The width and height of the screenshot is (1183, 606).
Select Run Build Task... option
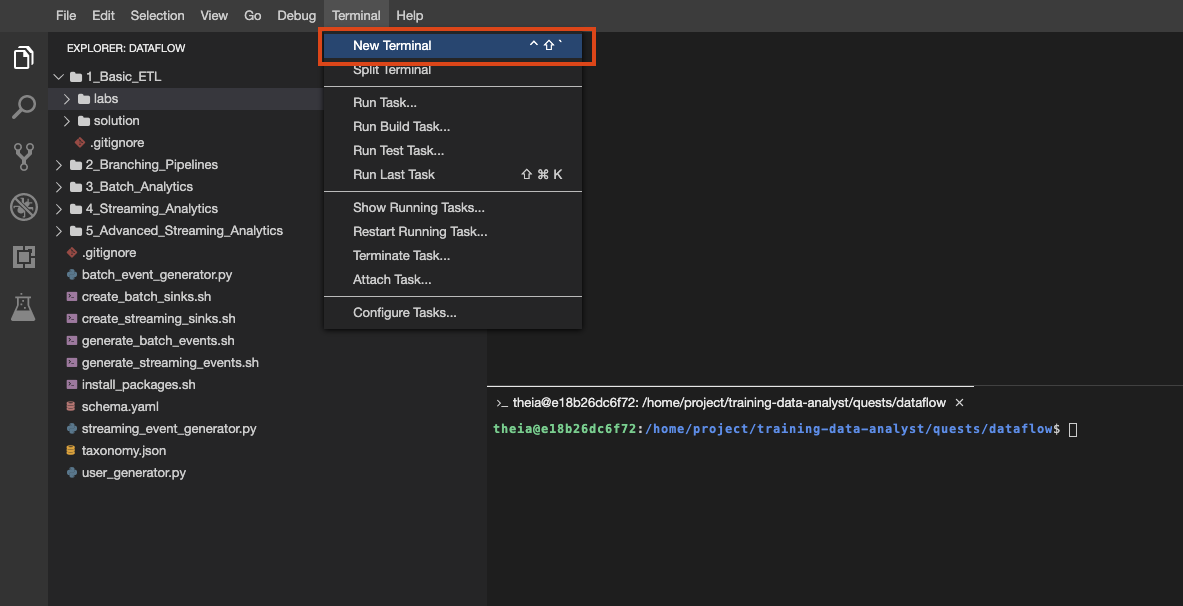pyautogui.click(x=401, y=127)
